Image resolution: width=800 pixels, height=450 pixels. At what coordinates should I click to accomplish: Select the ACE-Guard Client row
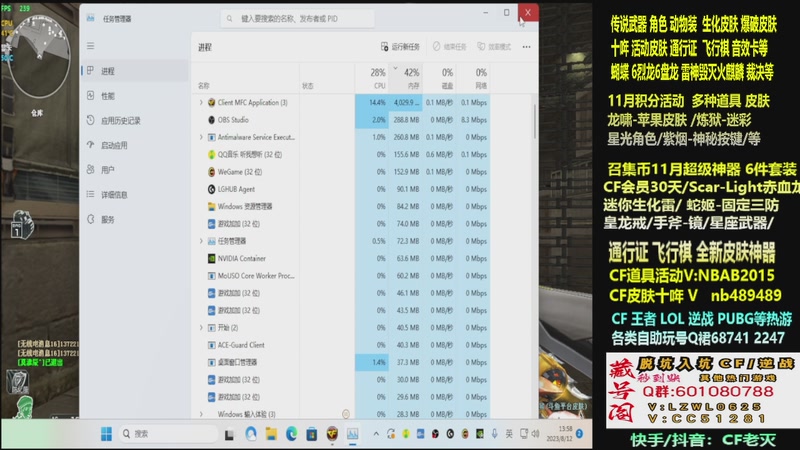click(341, 345)
